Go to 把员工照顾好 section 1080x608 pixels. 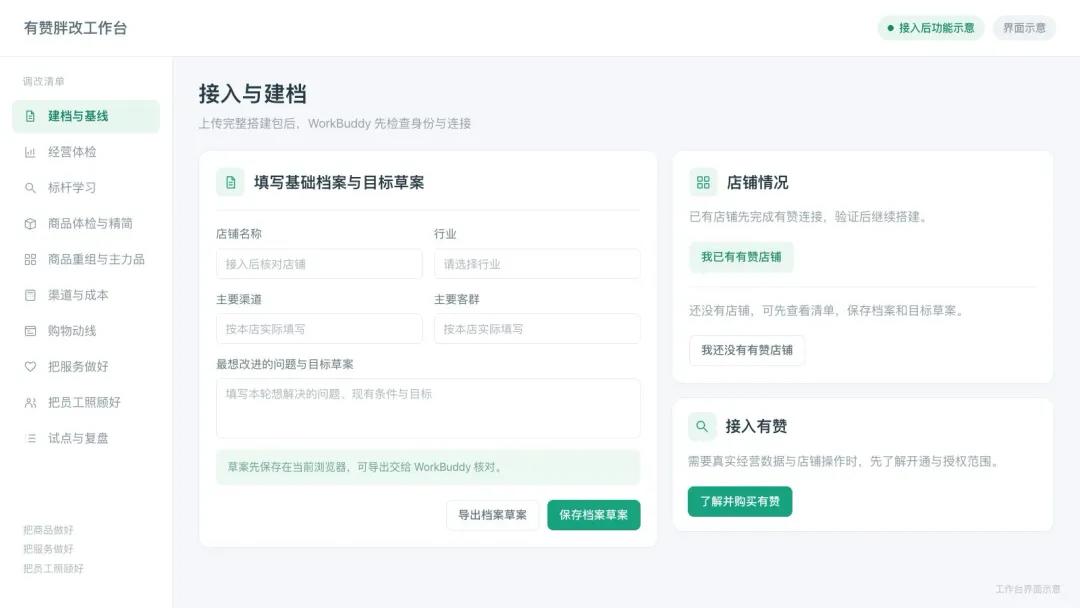click(86, 403)
